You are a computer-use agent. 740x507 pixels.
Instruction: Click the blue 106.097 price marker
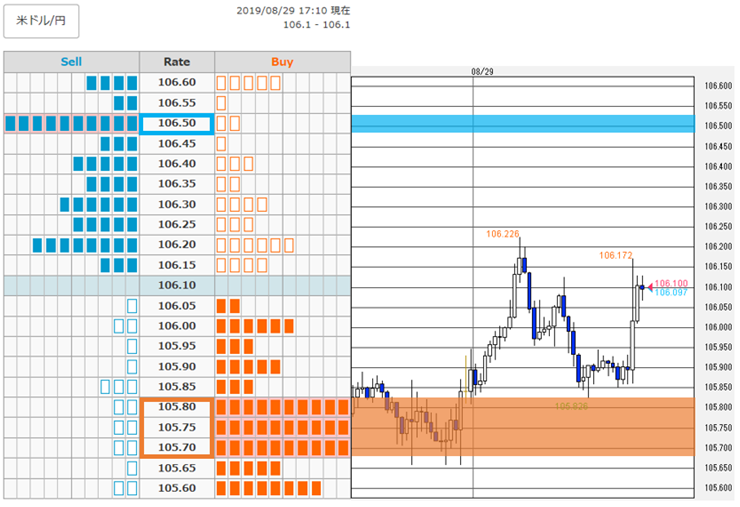(x=671, y=293)
